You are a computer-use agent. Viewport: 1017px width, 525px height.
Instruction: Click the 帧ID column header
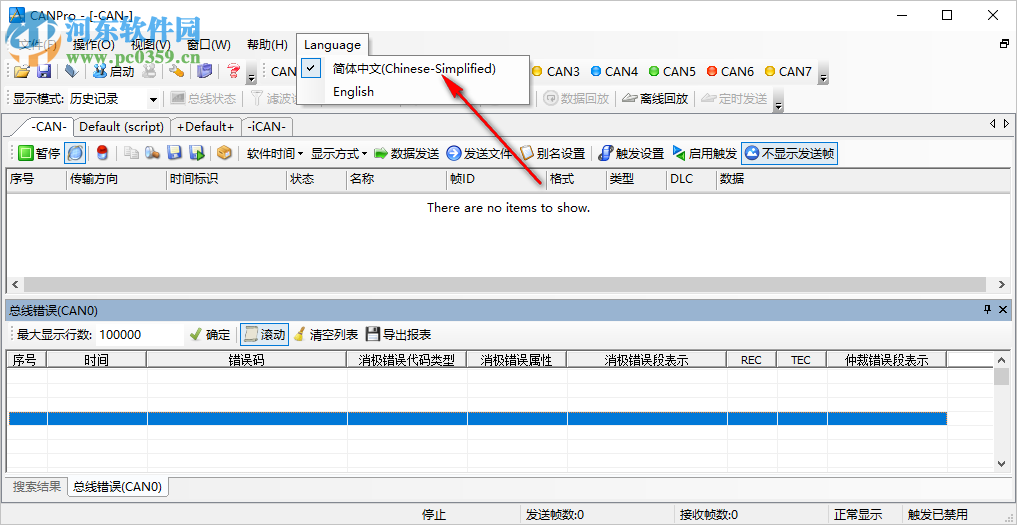tap(496, 179)
